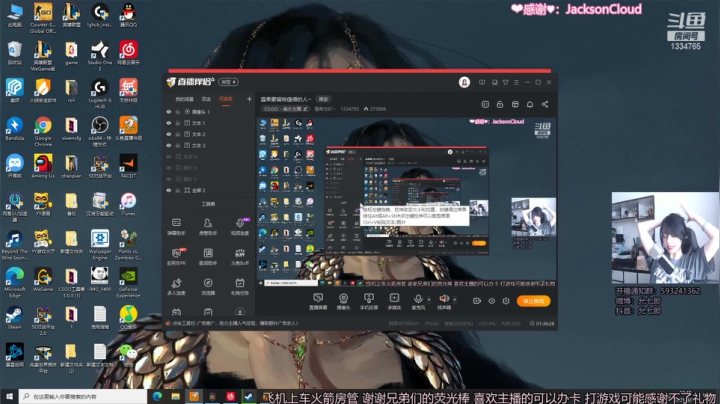Hide the 文本 1 source via eye icon

click(x=169, y=123)
